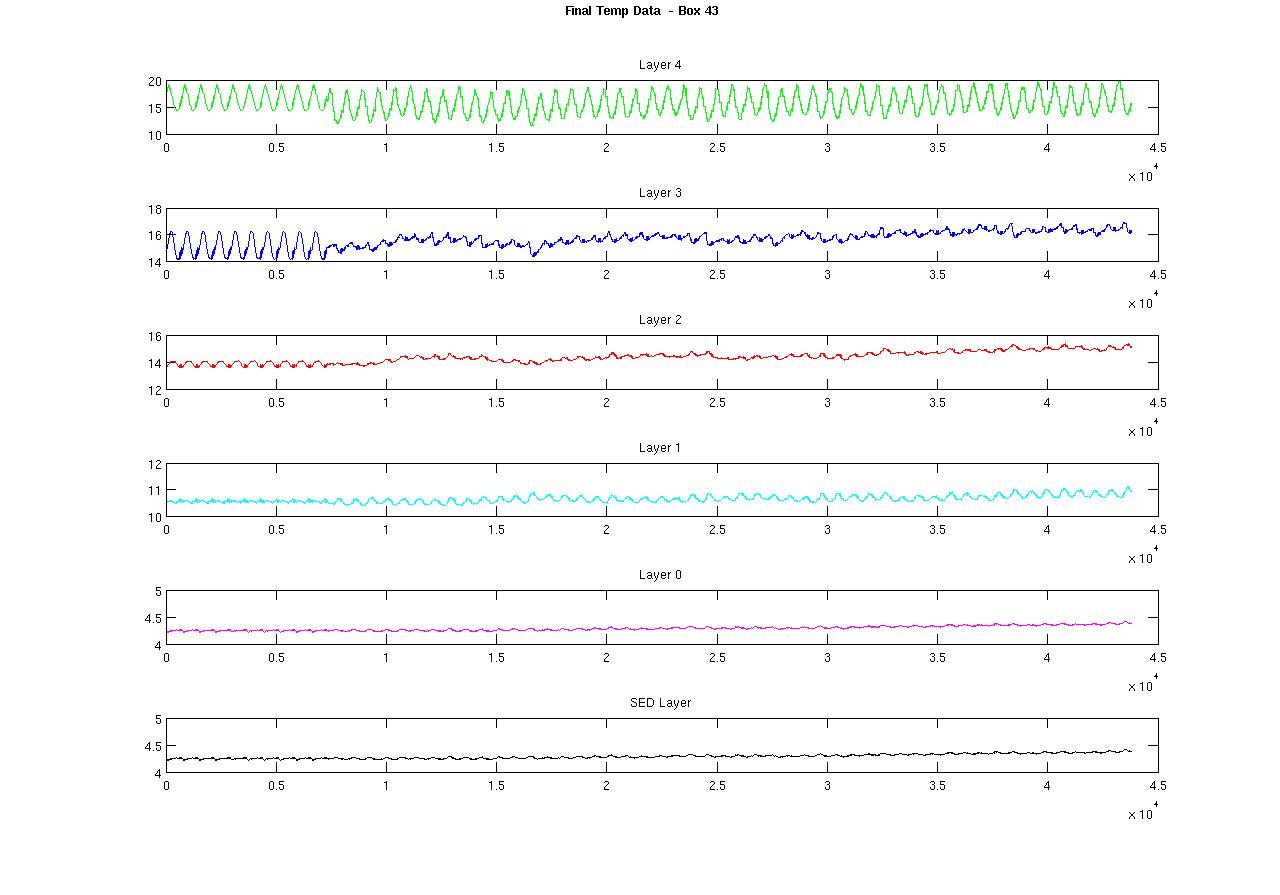Select the 'Layer 0' subplot title

pyautogui.click(x=660, y=575)
